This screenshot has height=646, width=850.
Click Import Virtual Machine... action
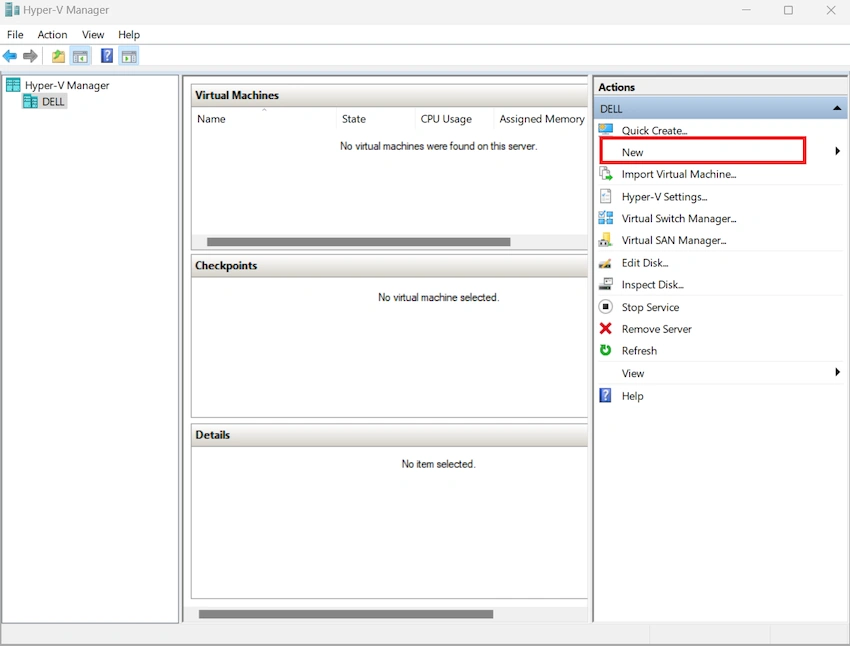click(x=679, y=174)
